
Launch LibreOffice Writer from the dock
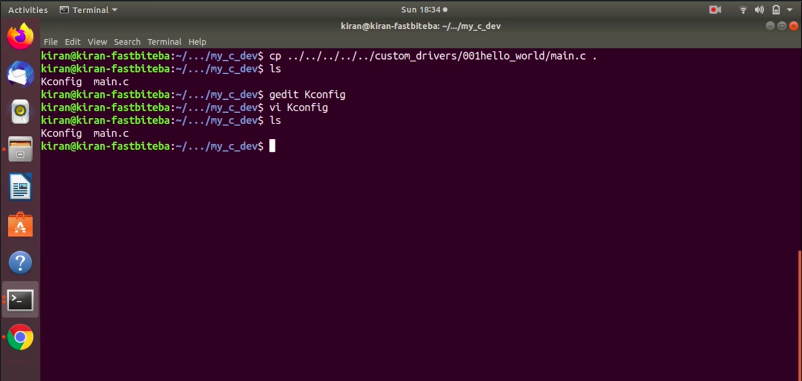coord(20,187)
